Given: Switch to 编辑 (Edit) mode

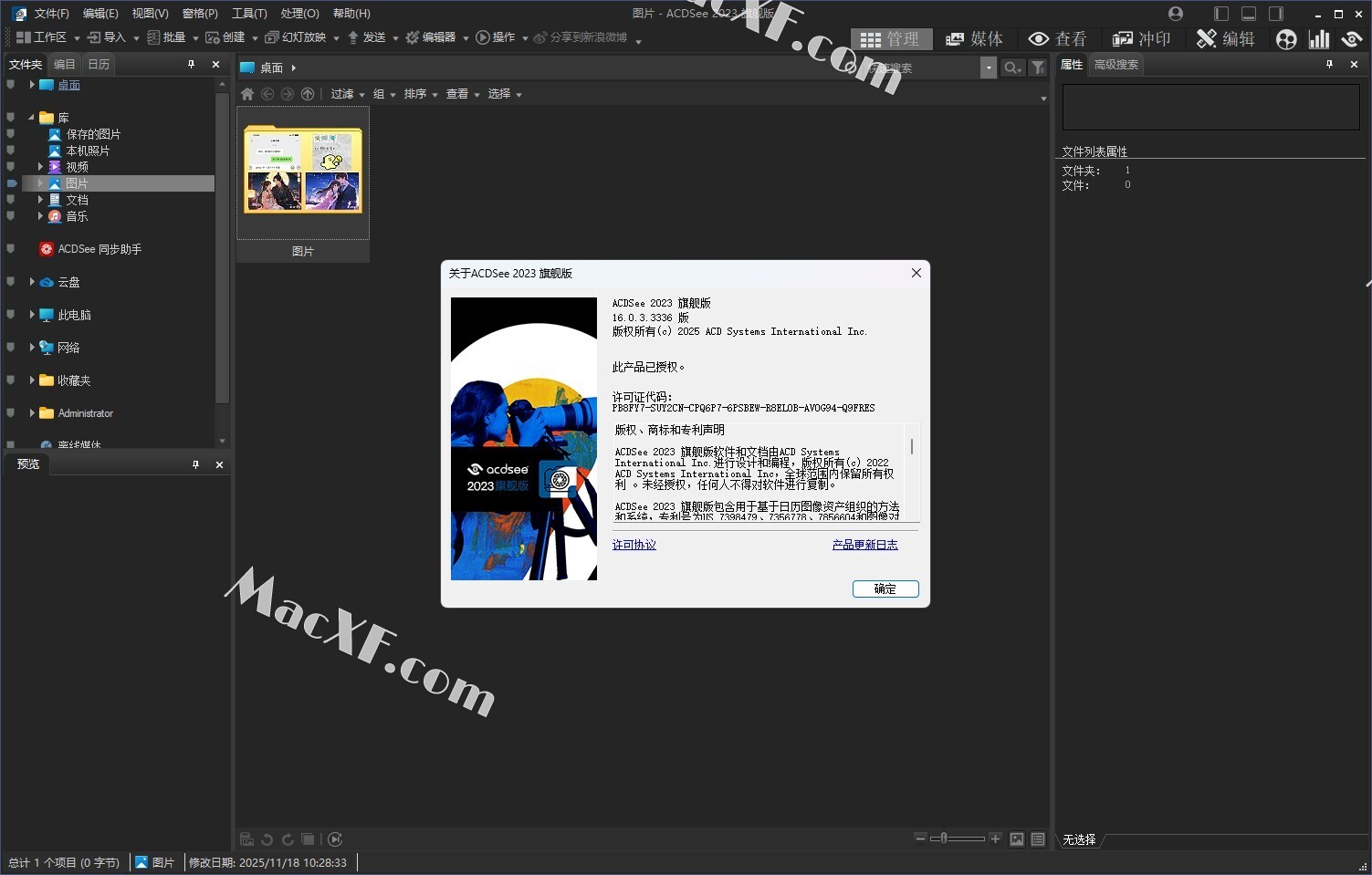Looking at the screenshot, I should click(x=1226, y=39).
